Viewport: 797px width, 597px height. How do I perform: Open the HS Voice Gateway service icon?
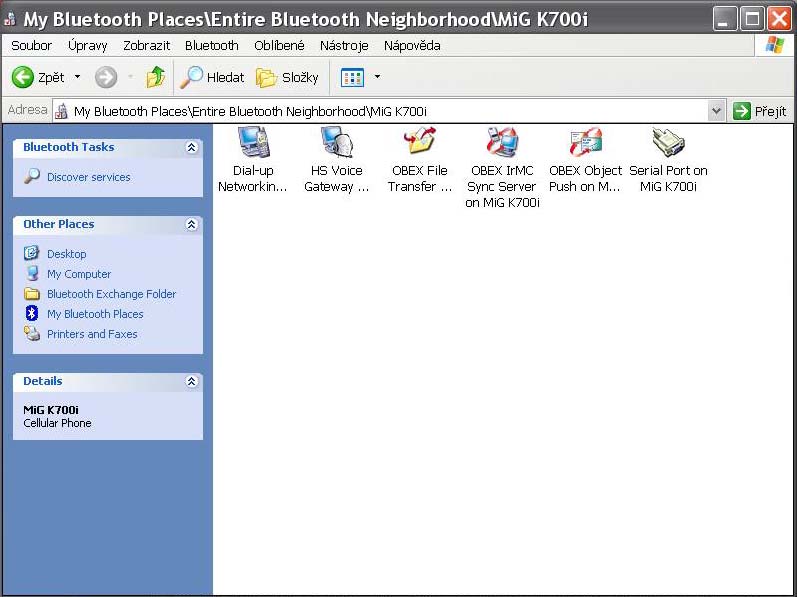[x=336, y=142]
